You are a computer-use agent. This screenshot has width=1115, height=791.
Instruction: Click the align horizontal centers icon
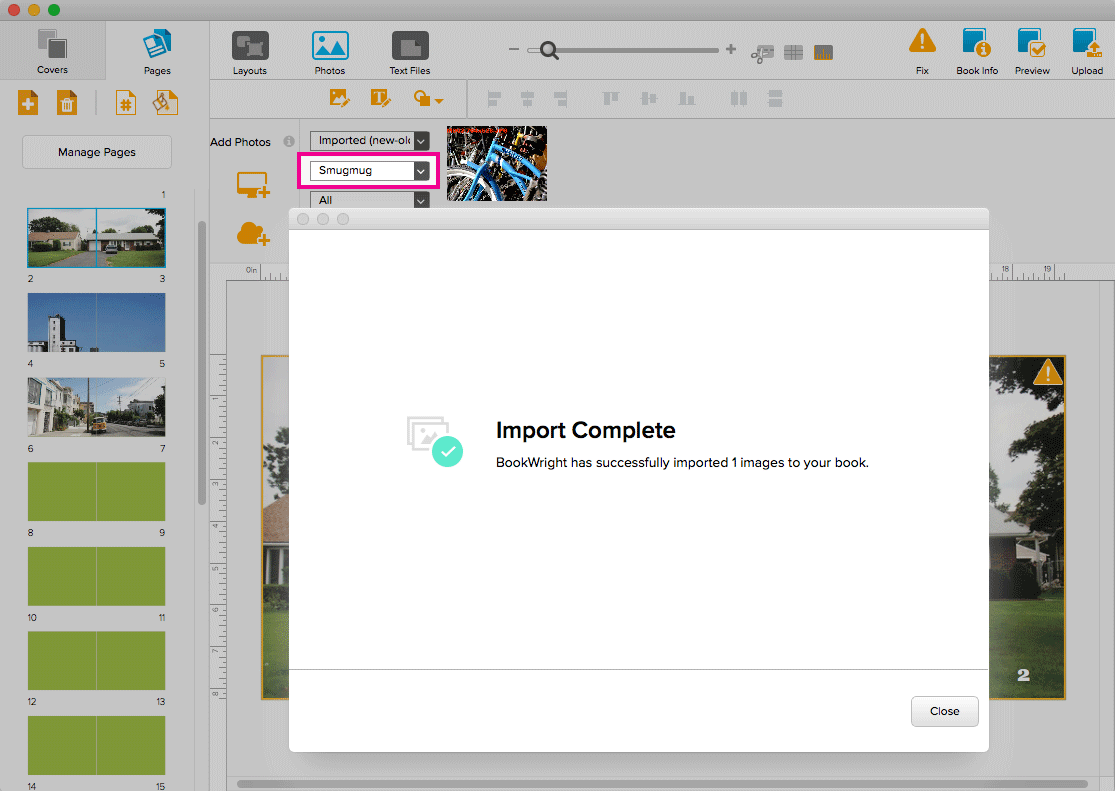tap(527, 99)
